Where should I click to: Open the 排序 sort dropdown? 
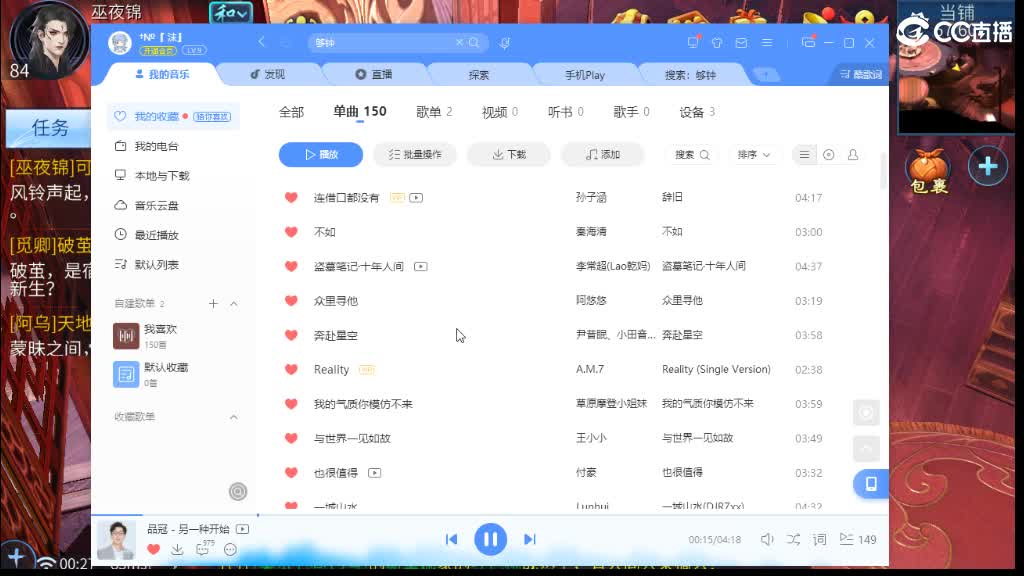point(754,155)
